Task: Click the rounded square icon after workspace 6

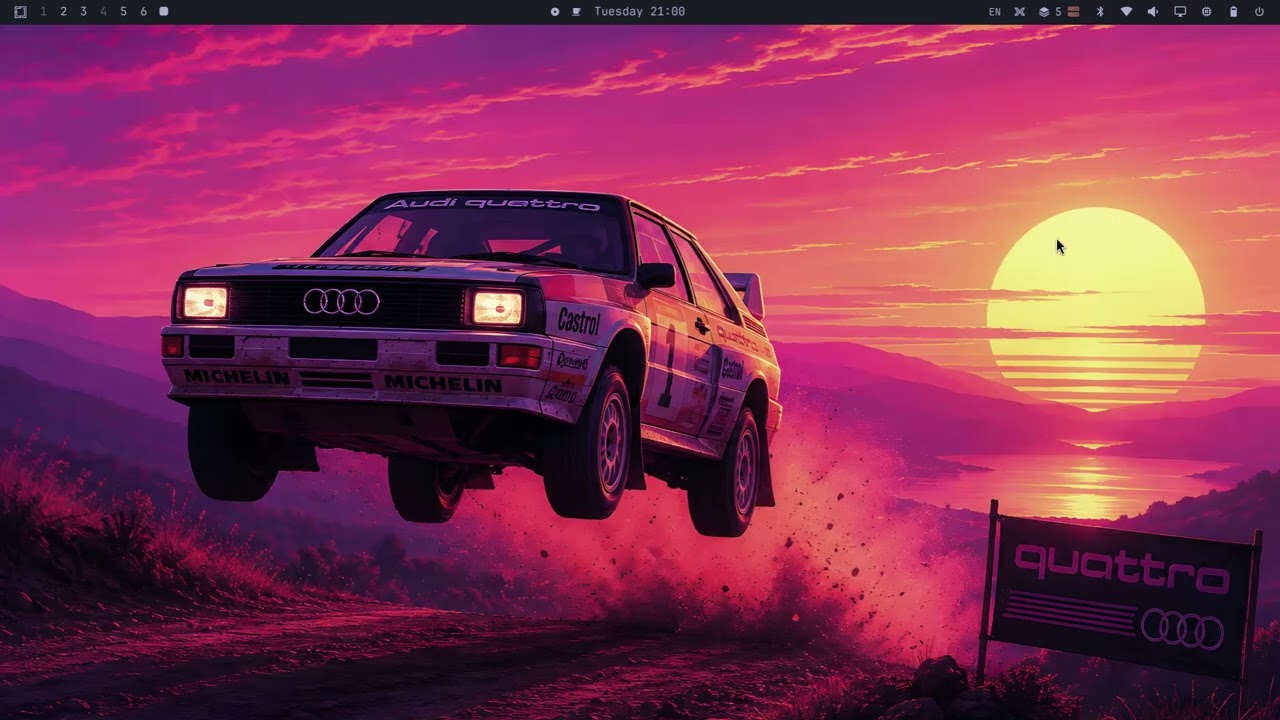Action: (x=164, y=12)
